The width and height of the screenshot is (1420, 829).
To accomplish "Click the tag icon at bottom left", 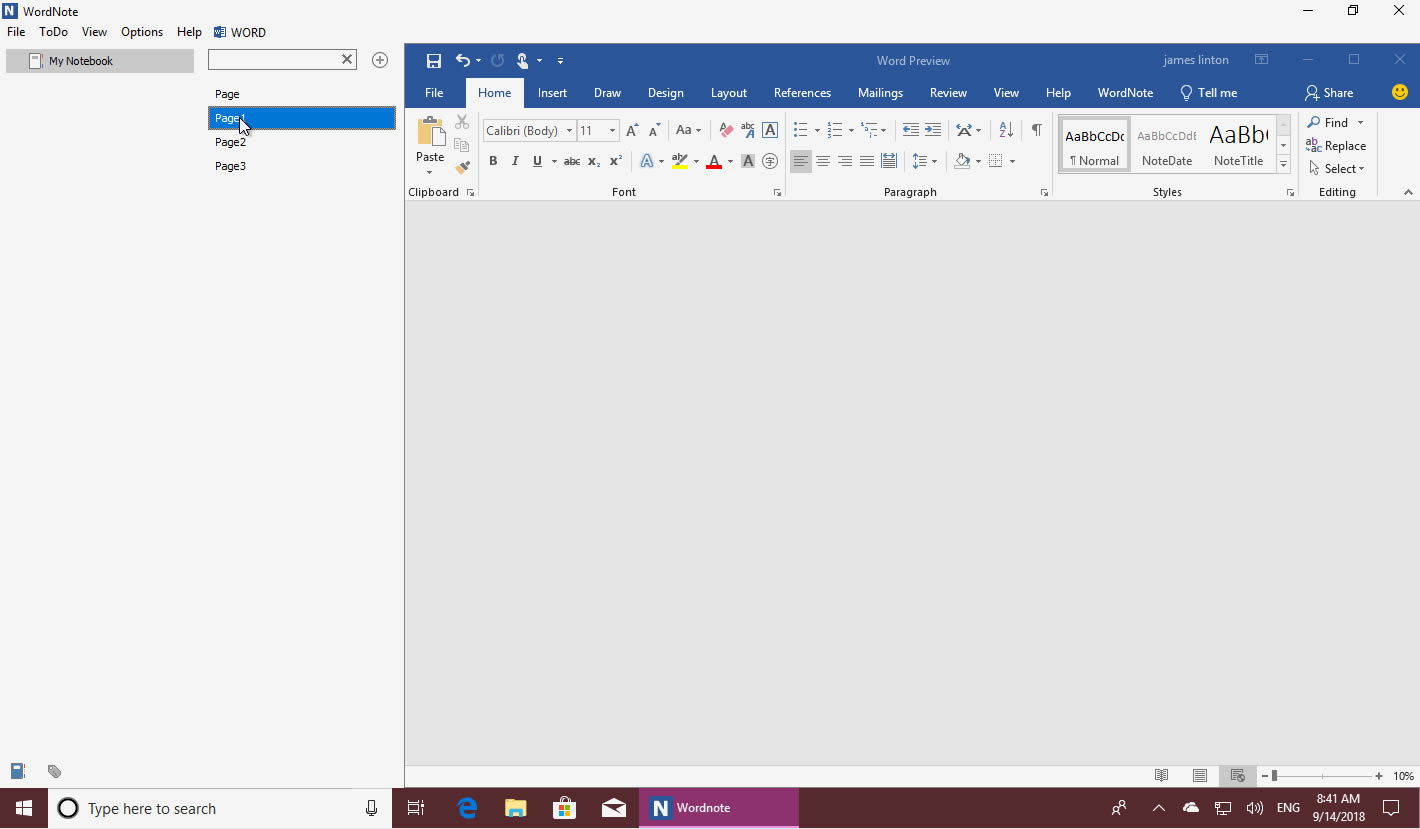I will pos(54,771).
